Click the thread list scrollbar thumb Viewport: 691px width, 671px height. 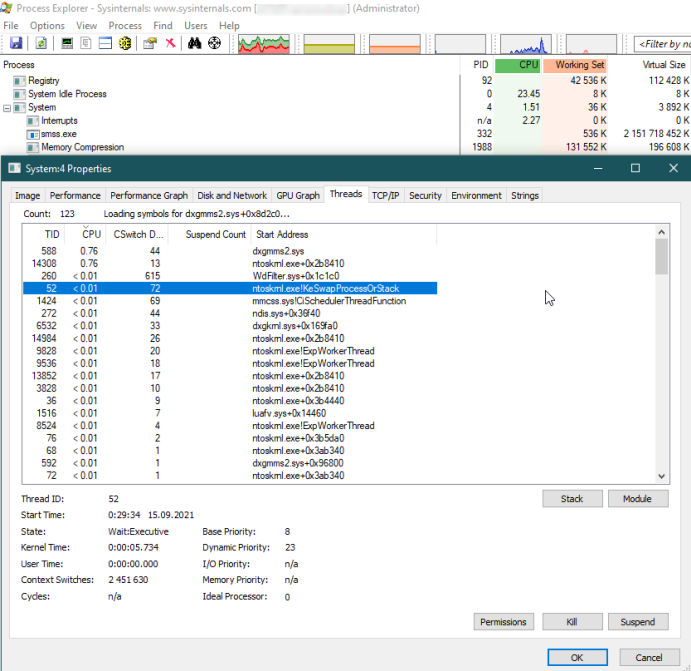661,256
